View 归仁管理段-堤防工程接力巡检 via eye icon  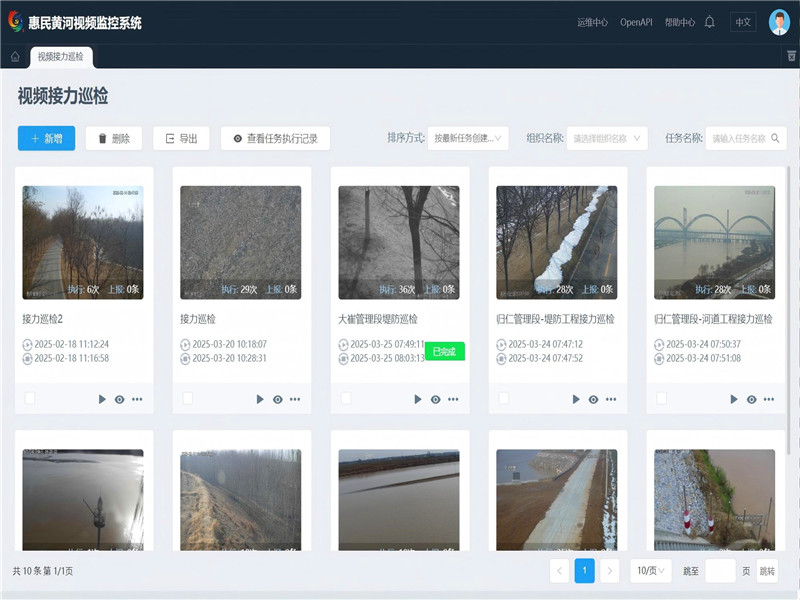(x=593, y=399)
